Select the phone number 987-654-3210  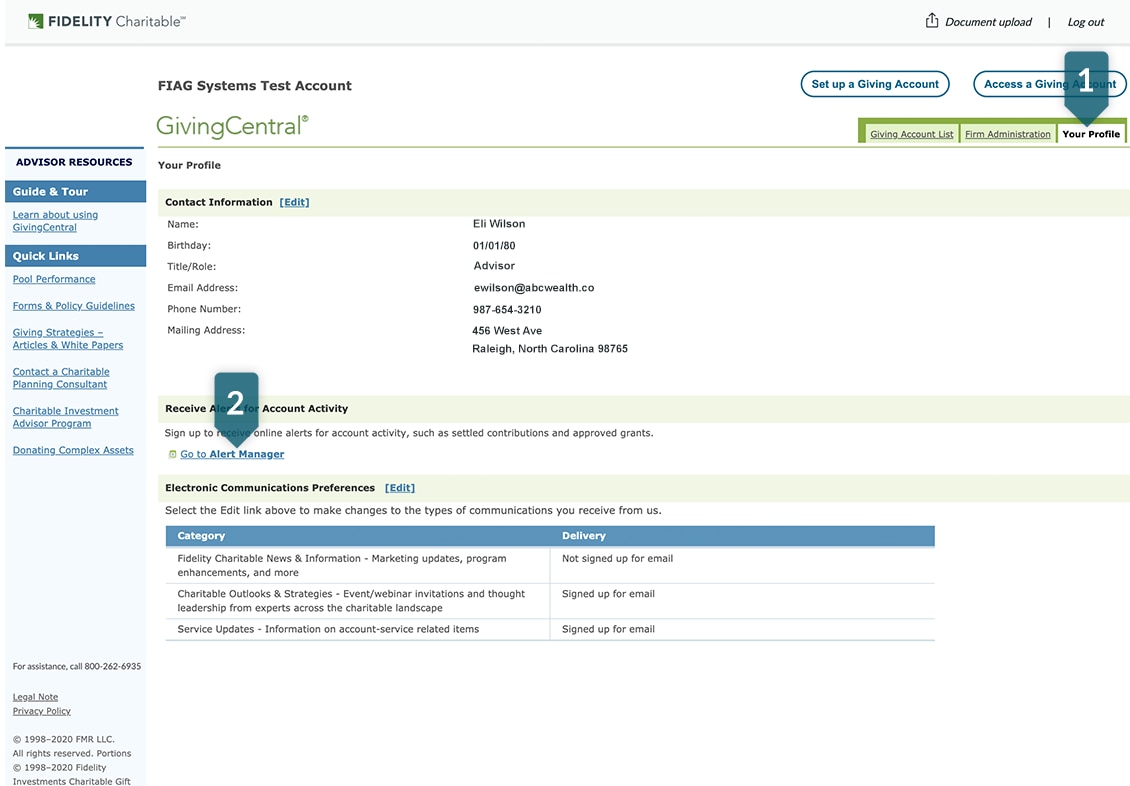[507, 310]
